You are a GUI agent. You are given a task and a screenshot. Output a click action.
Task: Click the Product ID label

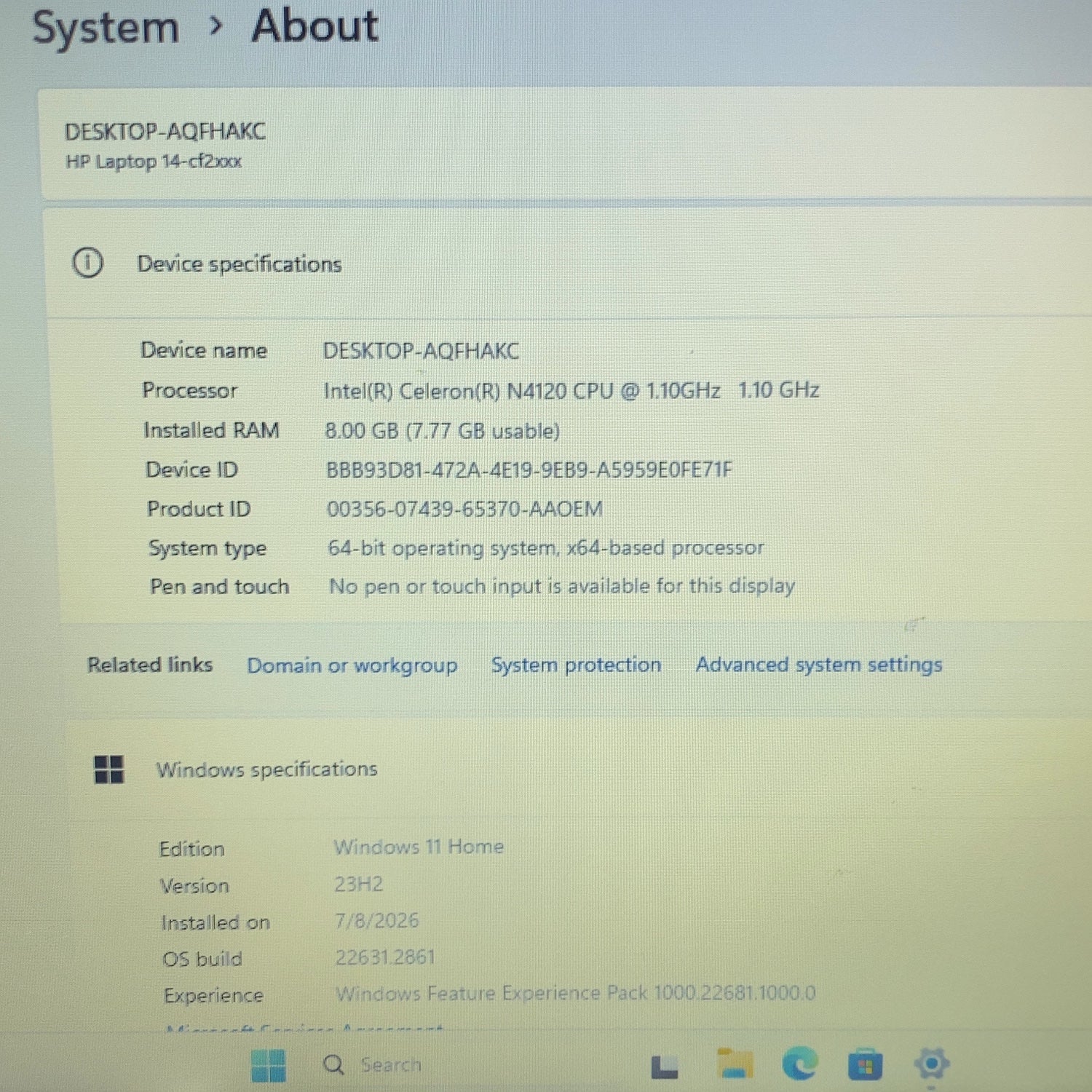pyautogui.click(x=199, y=509)
